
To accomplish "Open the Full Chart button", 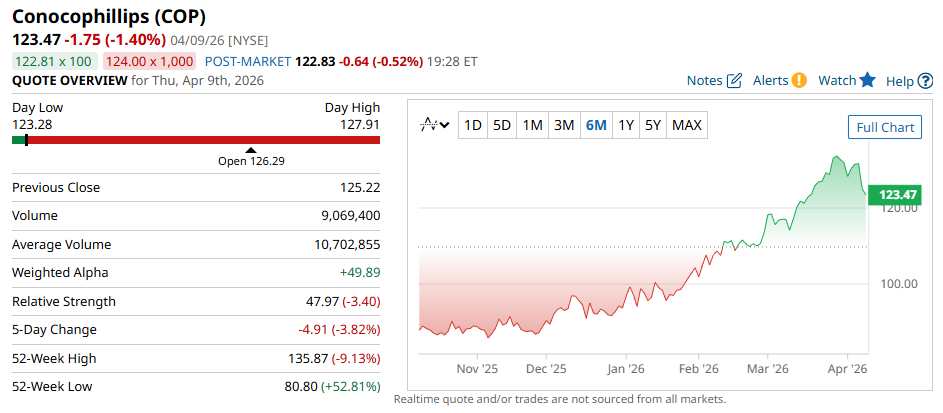I will (885, 127).
